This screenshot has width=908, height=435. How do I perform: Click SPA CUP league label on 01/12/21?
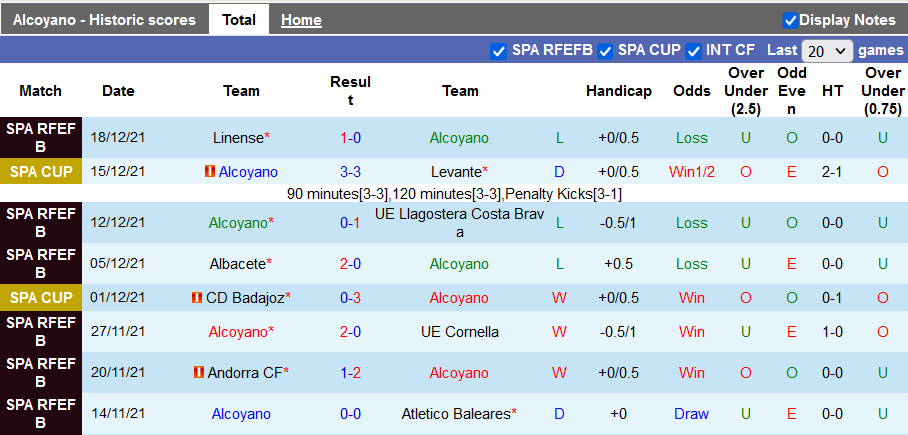(x=41, y=298)
